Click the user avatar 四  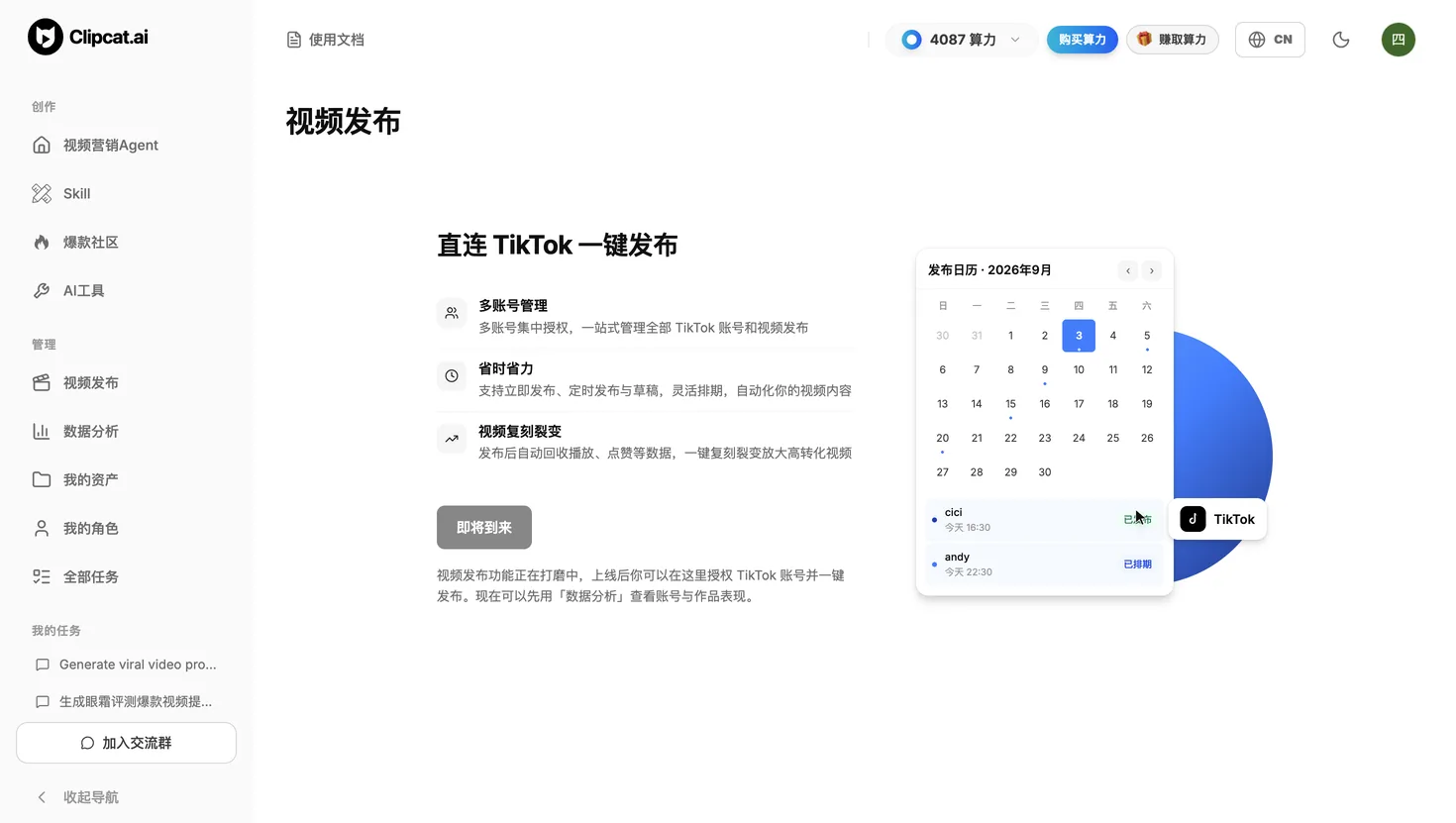coord(1399,40)
